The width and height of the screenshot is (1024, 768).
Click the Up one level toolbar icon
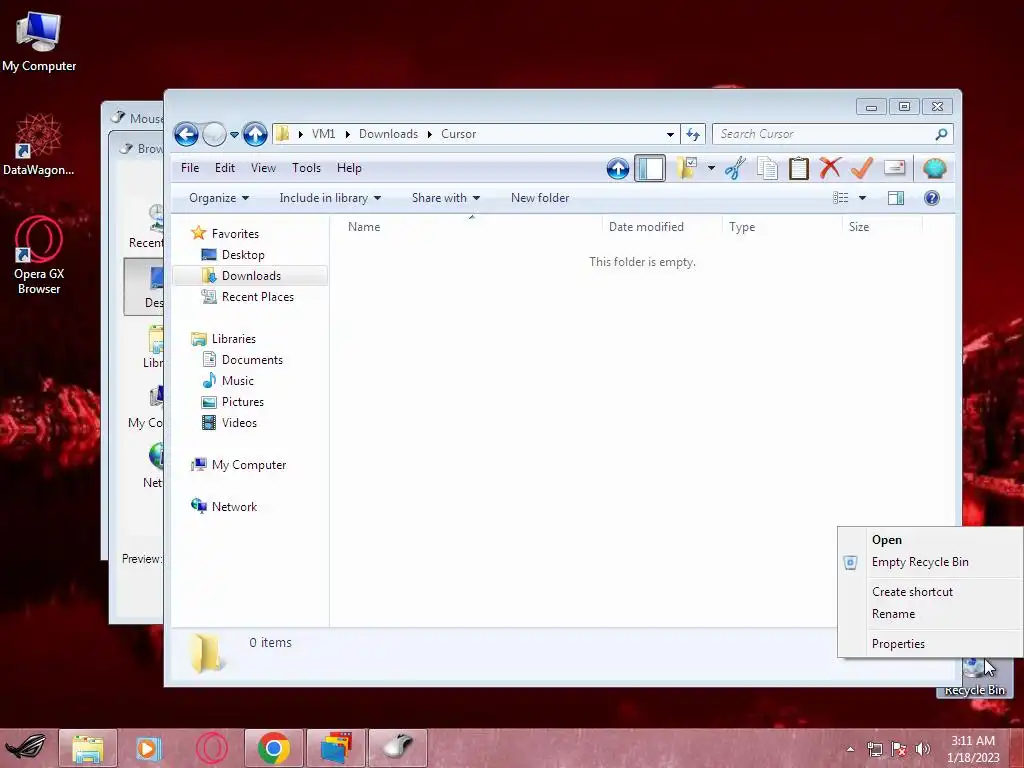coord(617,168)
